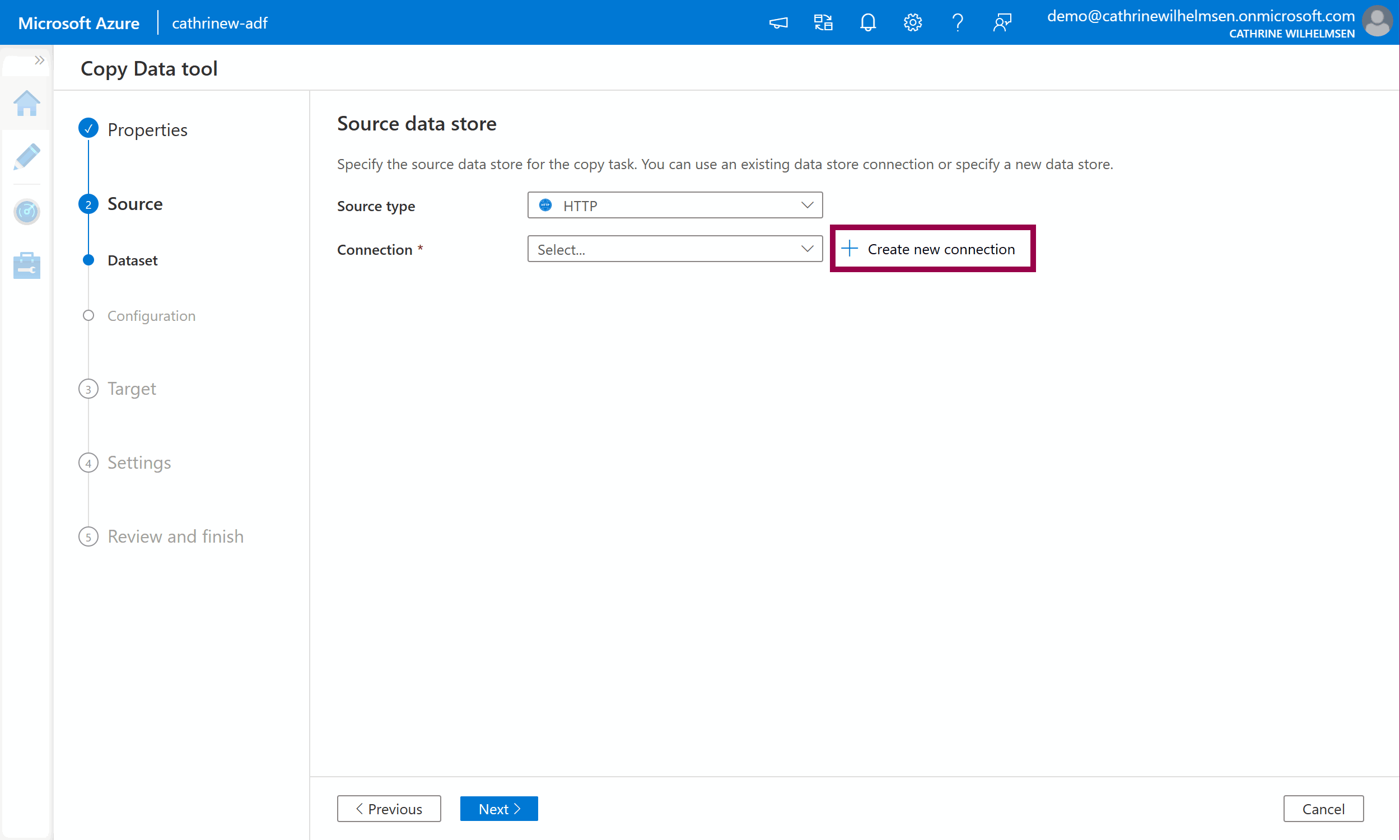Cancel the Copy Data tool
Viewport: 1400px width, 840px height.
pyautogui.click(x=1323, y=808)
